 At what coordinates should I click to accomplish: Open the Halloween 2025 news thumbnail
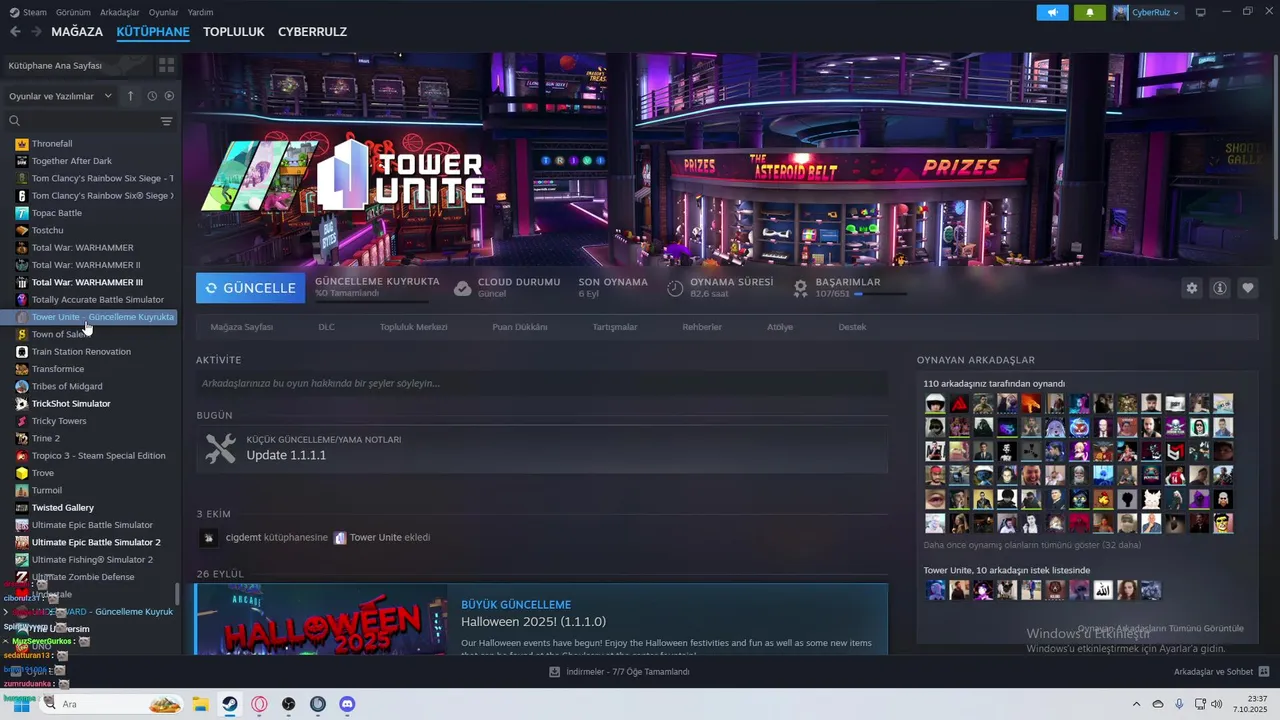click(322, 620)
